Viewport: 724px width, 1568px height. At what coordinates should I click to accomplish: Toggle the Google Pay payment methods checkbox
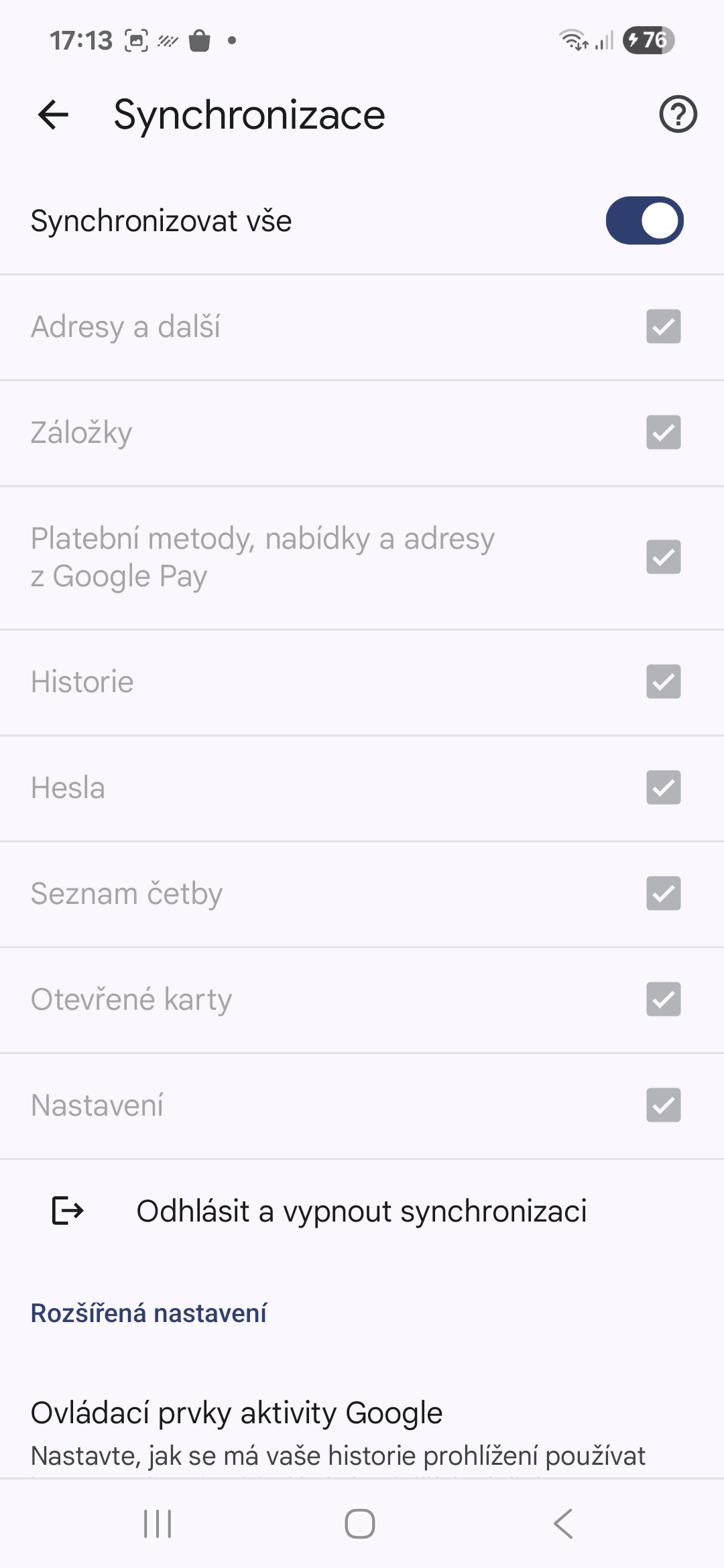pyautogui.click(x=663, y=557)
